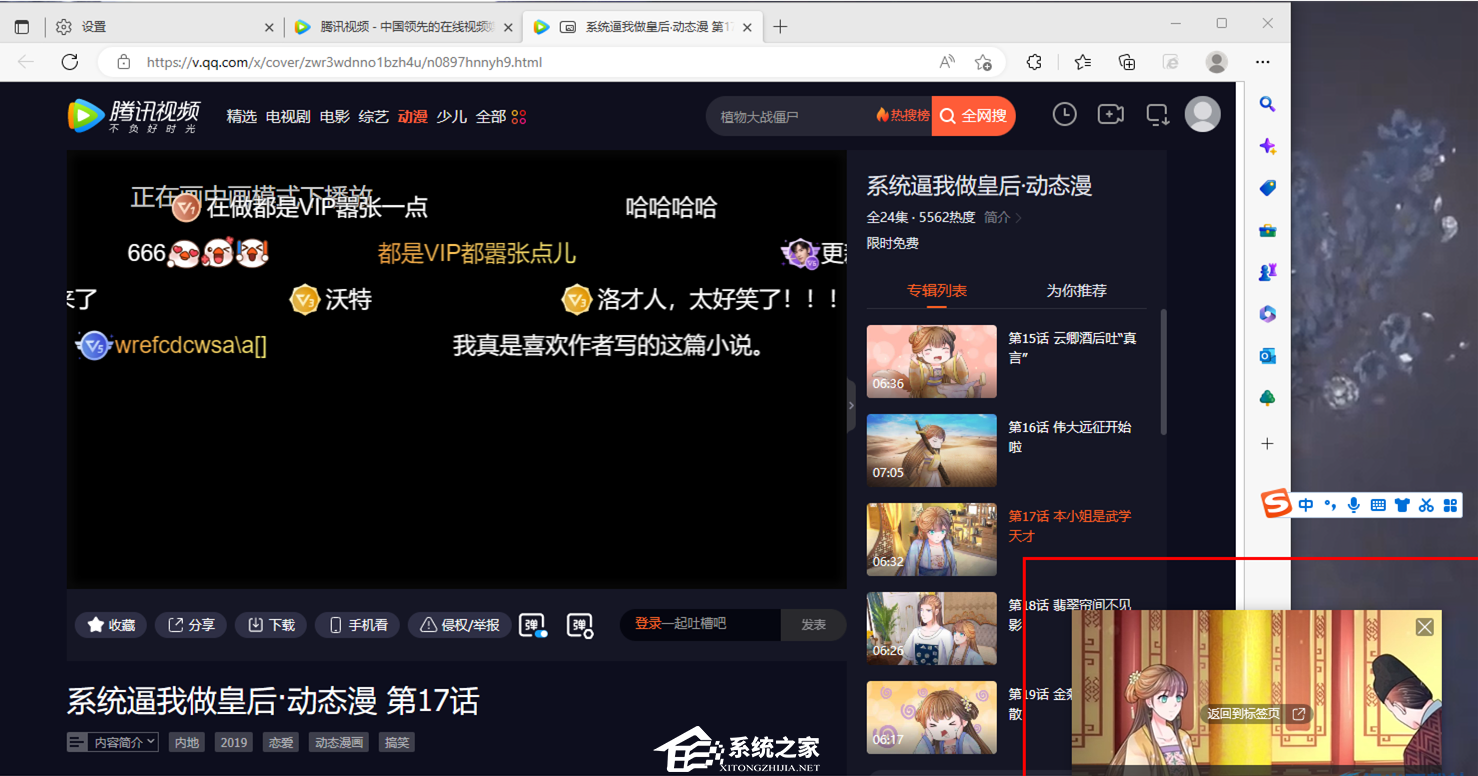
Task: Click the 收藏 favorite button
Action: 111,625
